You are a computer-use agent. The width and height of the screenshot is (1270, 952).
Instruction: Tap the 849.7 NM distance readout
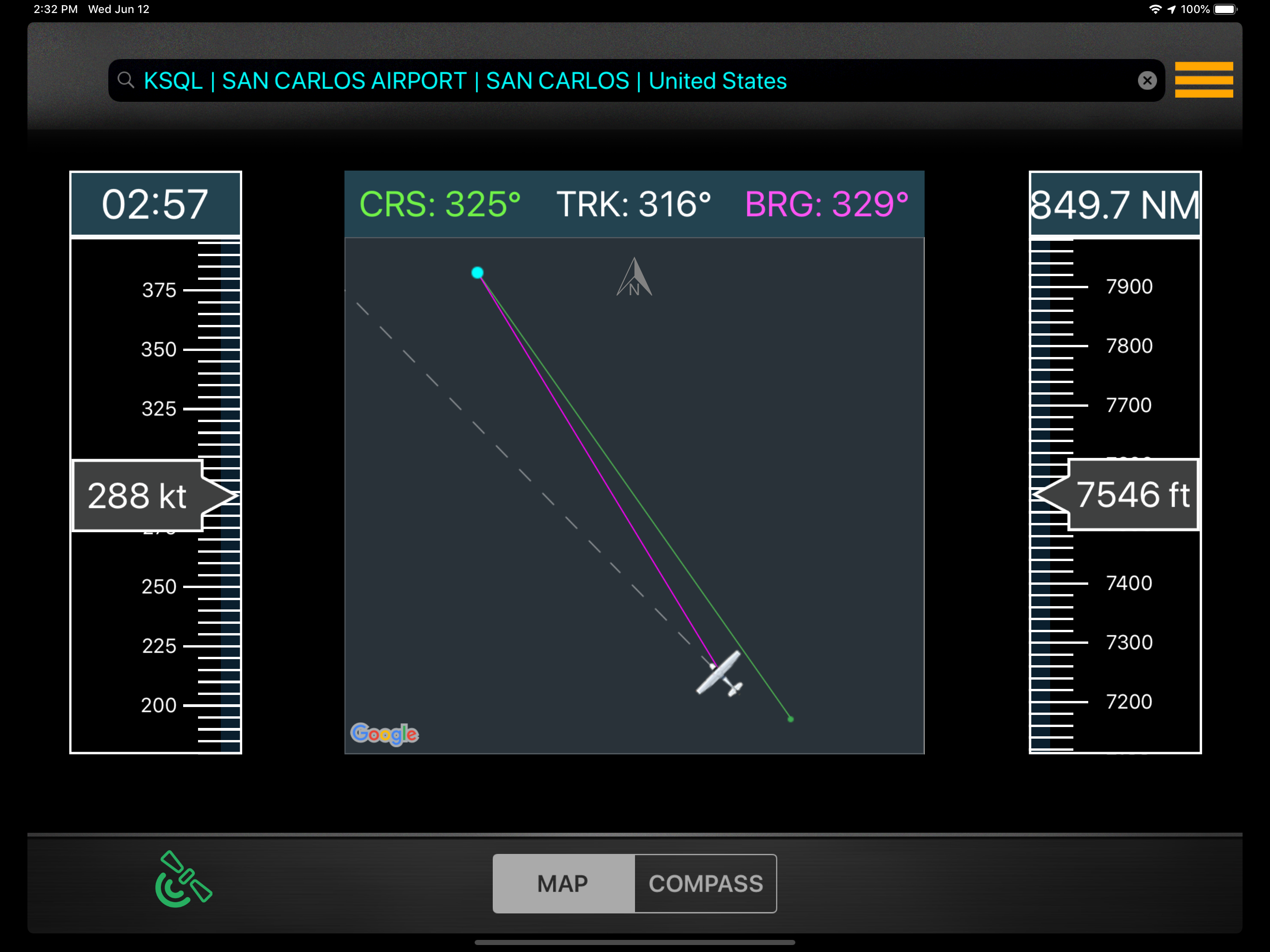1114,205
